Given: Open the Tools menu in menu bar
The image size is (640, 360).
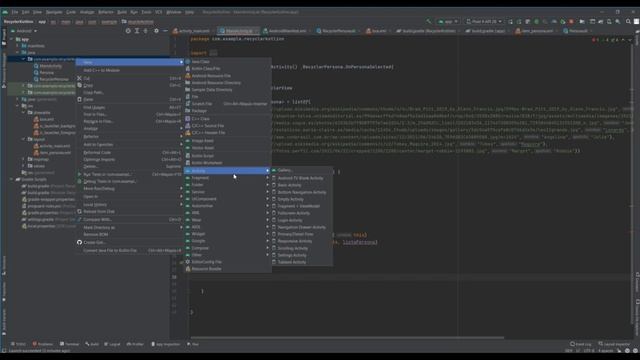Looking at the screenshot, I should (146, 12).
